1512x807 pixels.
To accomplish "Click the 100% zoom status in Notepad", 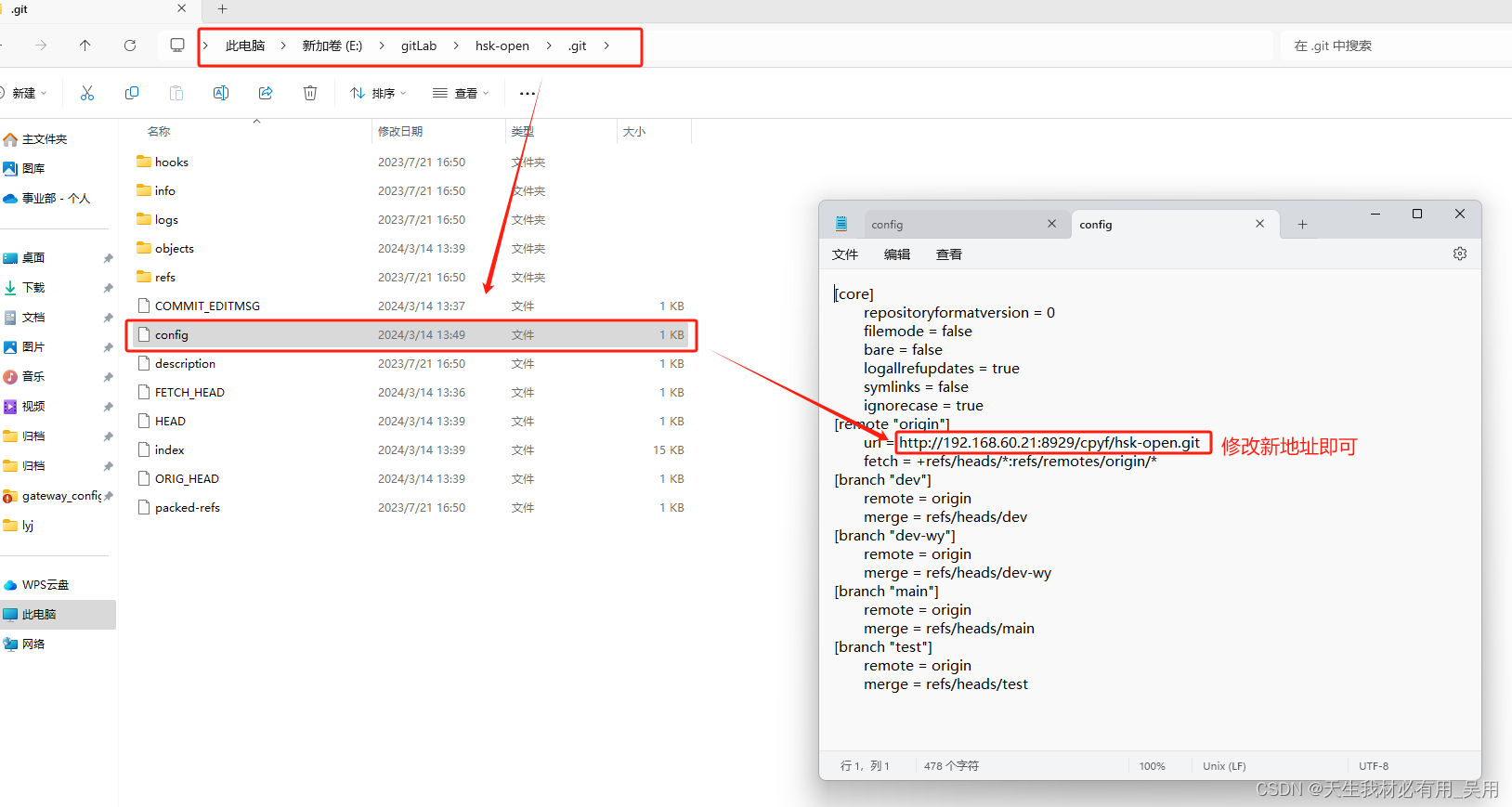I will click(1152, 766).
